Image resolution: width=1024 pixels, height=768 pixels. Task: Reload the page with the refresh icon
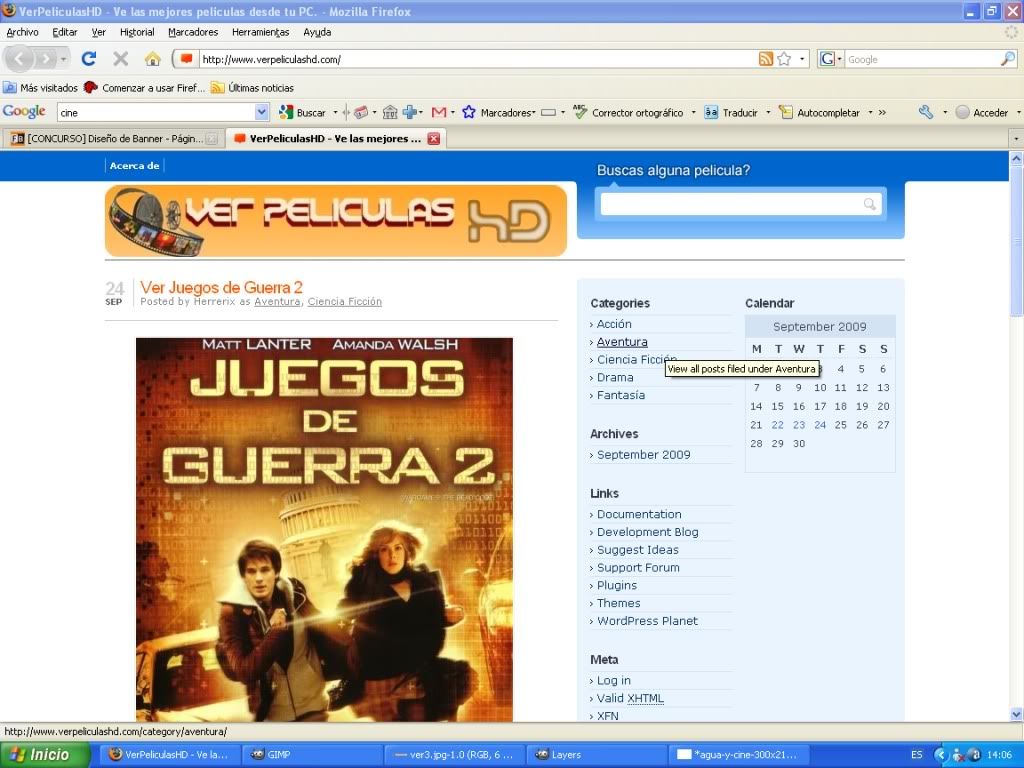[89, 59]
